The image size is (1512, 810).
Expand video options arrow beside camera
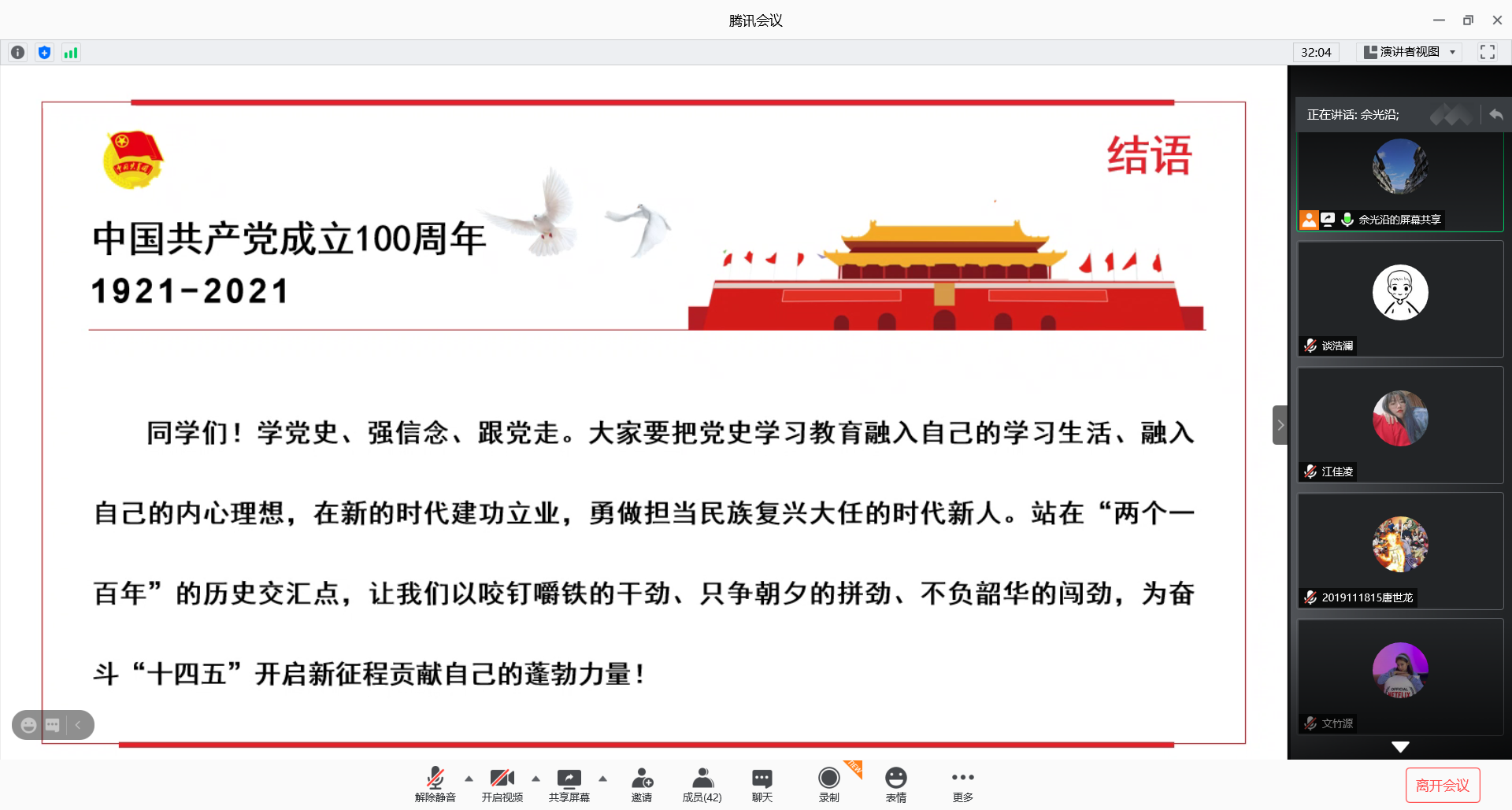[536, 779]
